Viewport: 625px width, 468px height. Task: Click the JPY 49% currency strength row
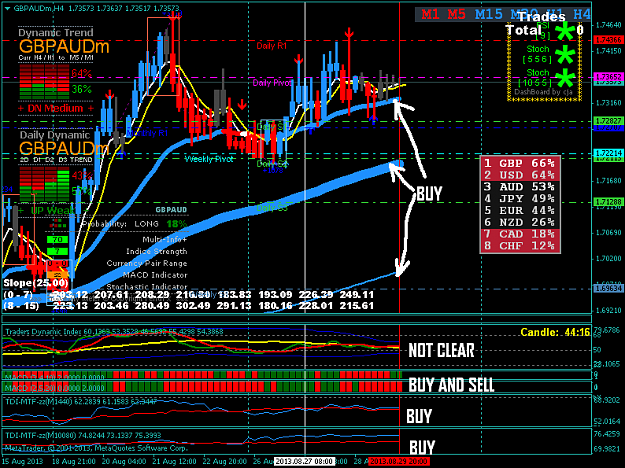(520, 199)
